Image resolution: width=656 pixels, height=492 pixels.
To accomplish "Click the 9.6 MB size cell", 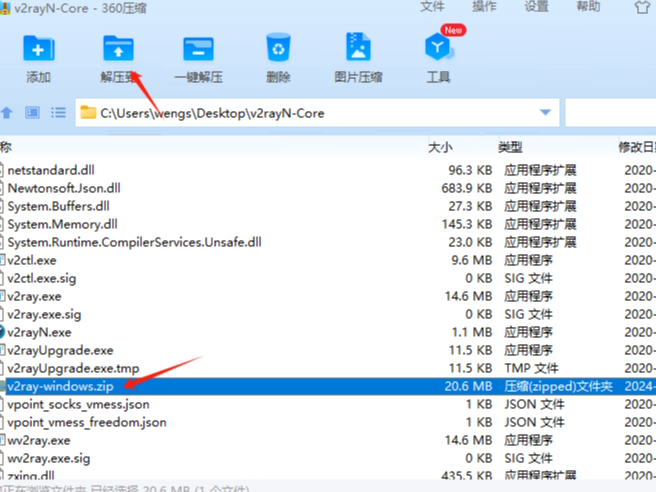I will pos(472,260).
